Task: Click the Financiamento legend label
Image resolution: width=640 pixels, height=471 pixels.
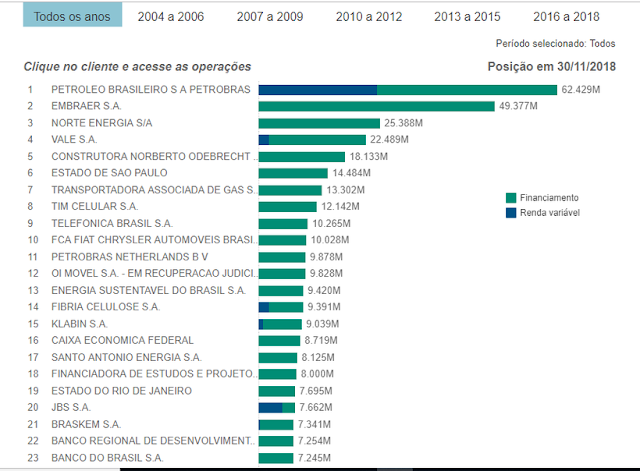Action: click(549, 198)
